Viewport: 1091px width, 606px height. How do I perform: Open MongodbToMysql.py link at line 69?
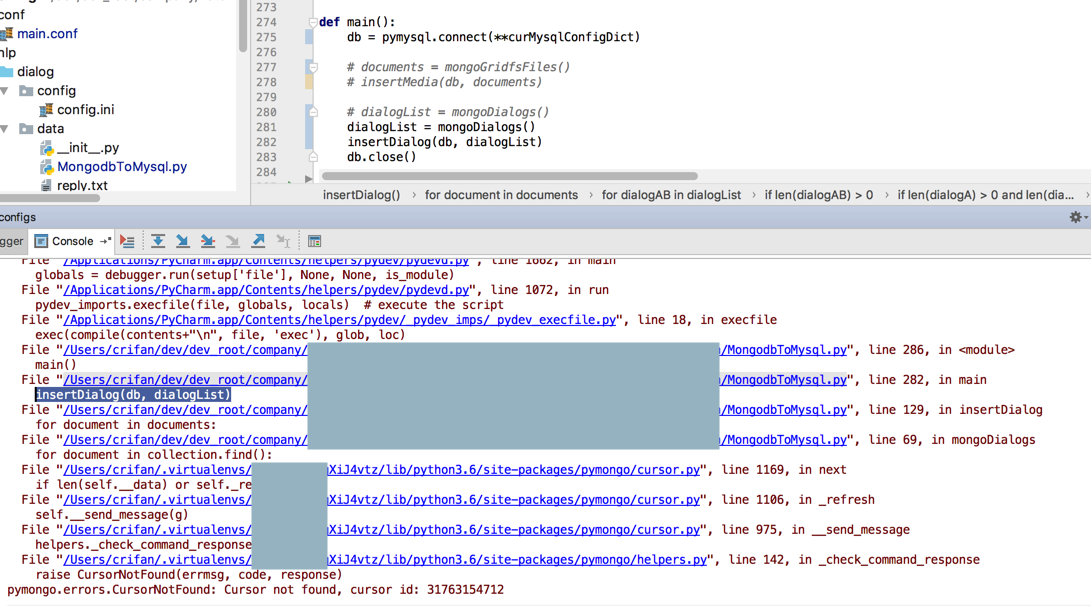(783, 440)
